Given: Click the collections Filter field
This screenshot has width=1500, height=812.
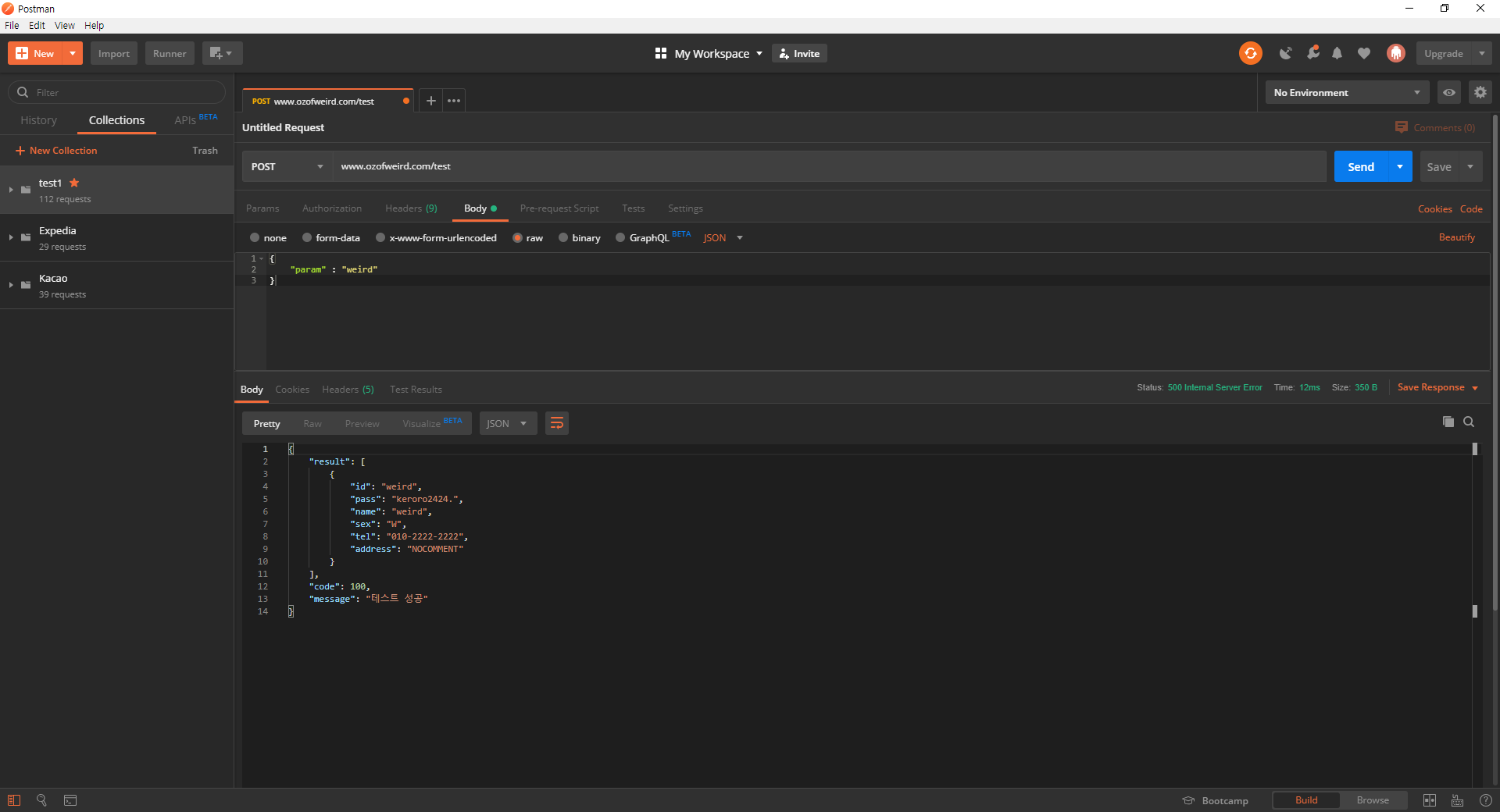Looking at the screenshot, I should [117, 92].
